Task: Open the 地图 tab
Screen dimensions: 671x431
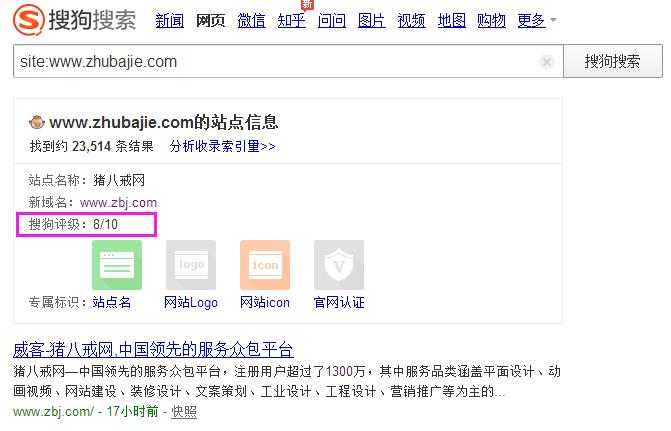Action: pyautogui.click(x=451, y=21)
